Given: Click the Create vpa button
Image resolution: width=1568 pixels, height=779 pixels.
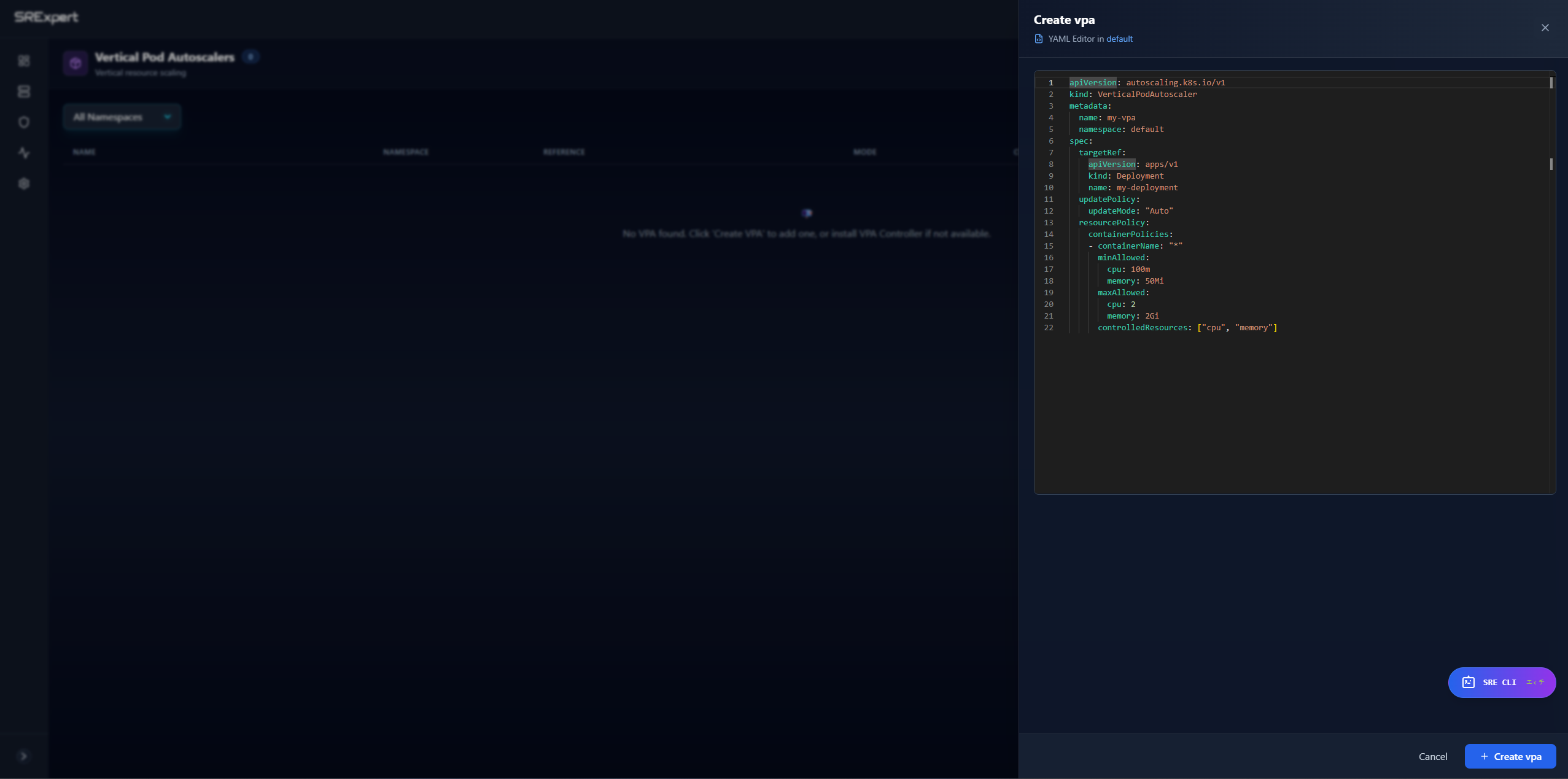Looking at the screenshot, I should pos(1510,756).
